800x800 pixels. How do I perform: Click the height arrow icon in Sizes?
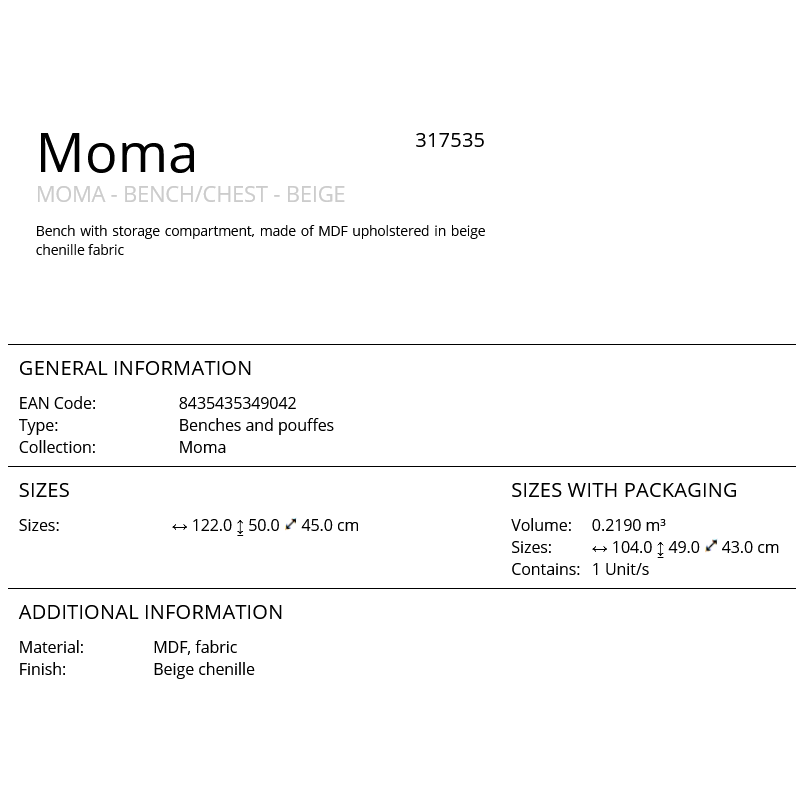coord(240,527)
